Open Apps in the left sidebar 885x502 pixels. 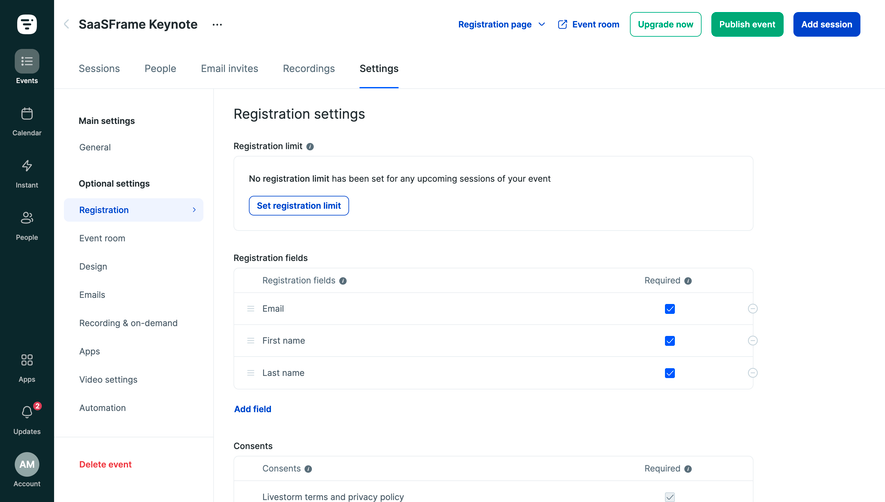click(27, 368)
